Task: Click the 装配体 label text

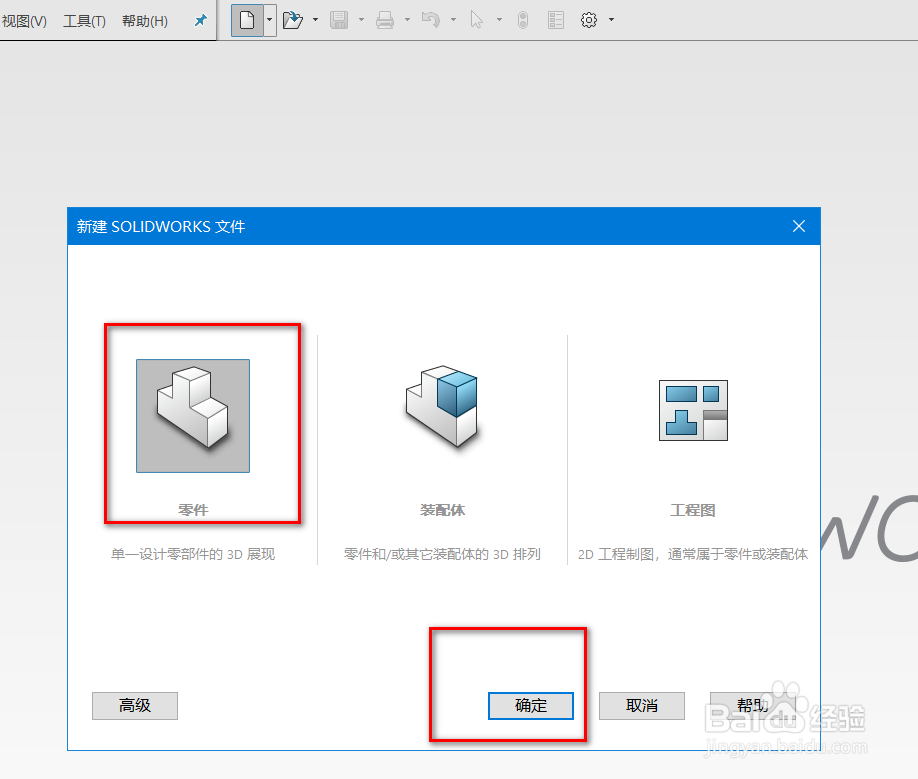Action: (442, 510)
